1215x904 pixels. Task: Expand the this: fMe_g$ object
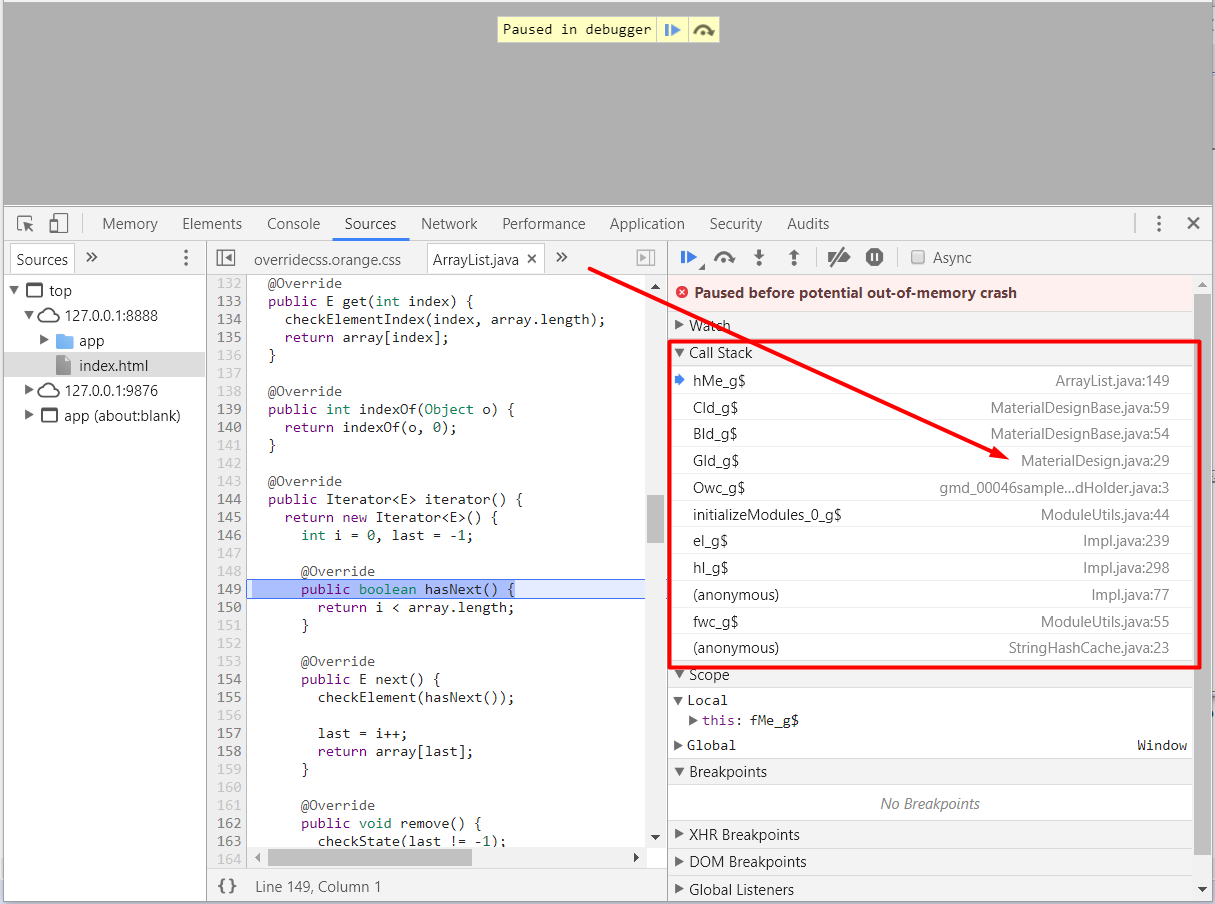tap(693, 720)
